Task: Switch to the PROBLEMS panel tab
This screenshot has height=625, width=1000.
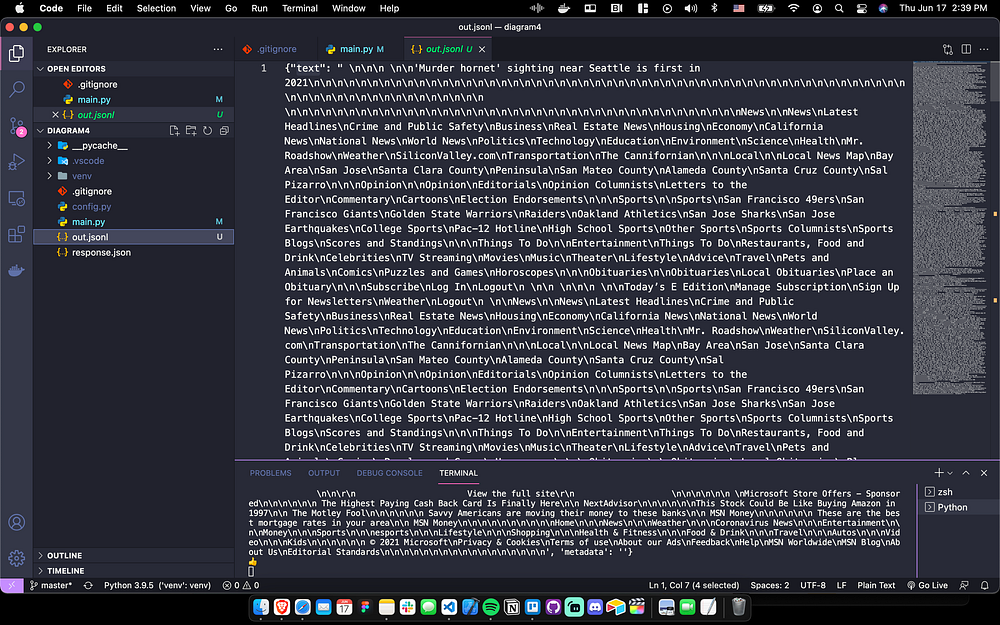Action: [270, 473]
